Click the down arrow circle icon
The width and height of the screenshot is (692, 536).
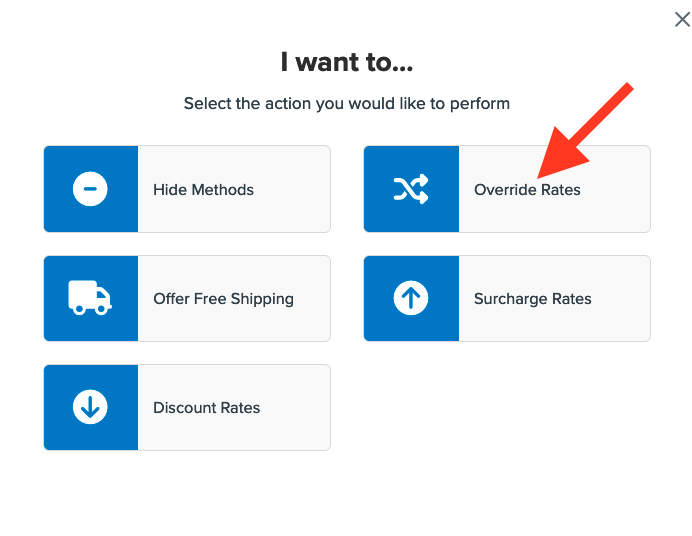tap(91, 407)
